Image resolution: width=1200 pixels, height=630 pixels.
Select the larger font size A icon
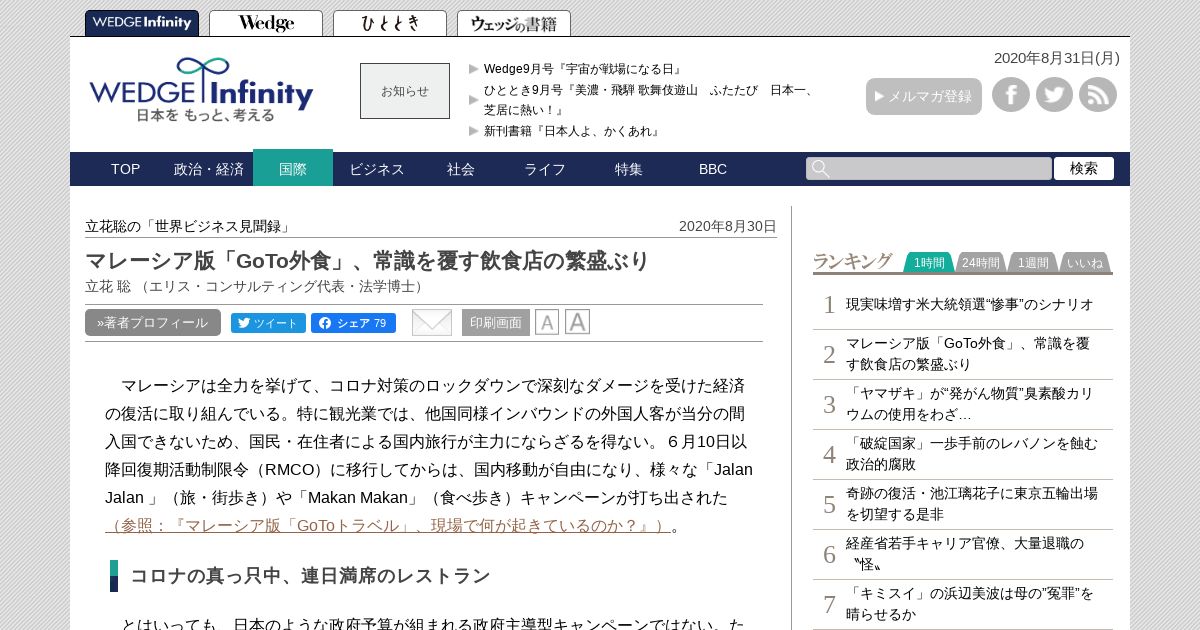coord(577,322)
